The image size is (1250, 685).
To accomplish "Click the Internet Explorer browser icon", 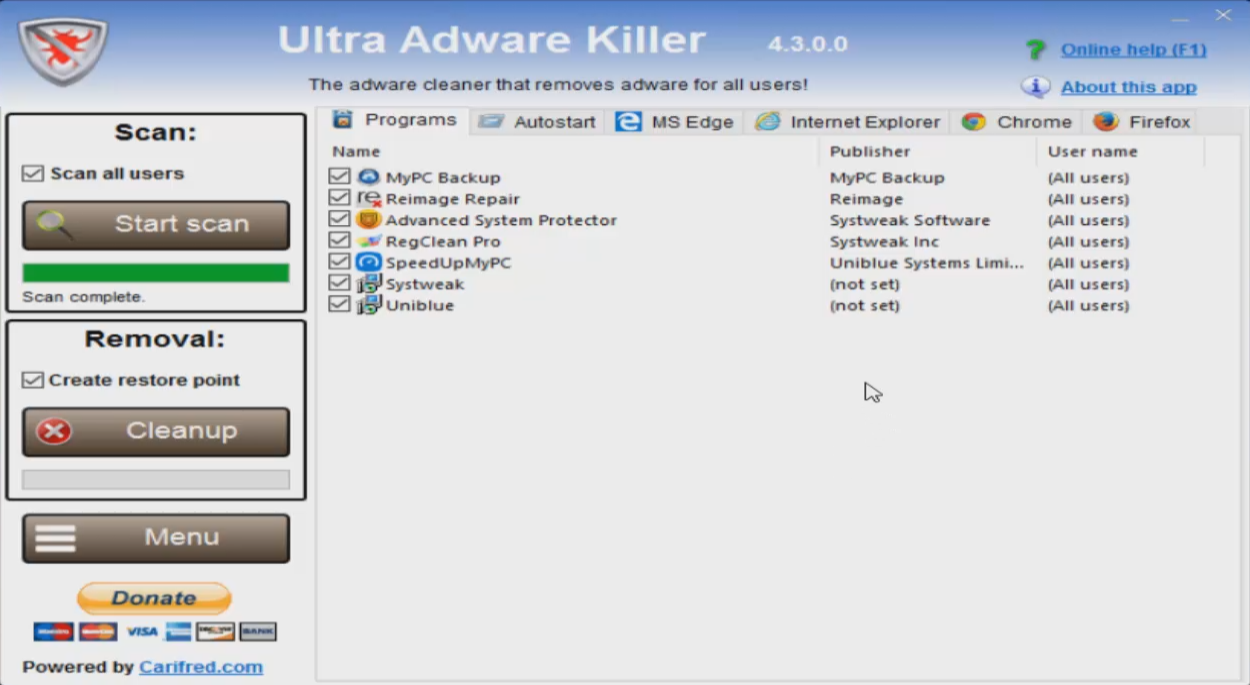I will 767,122.
